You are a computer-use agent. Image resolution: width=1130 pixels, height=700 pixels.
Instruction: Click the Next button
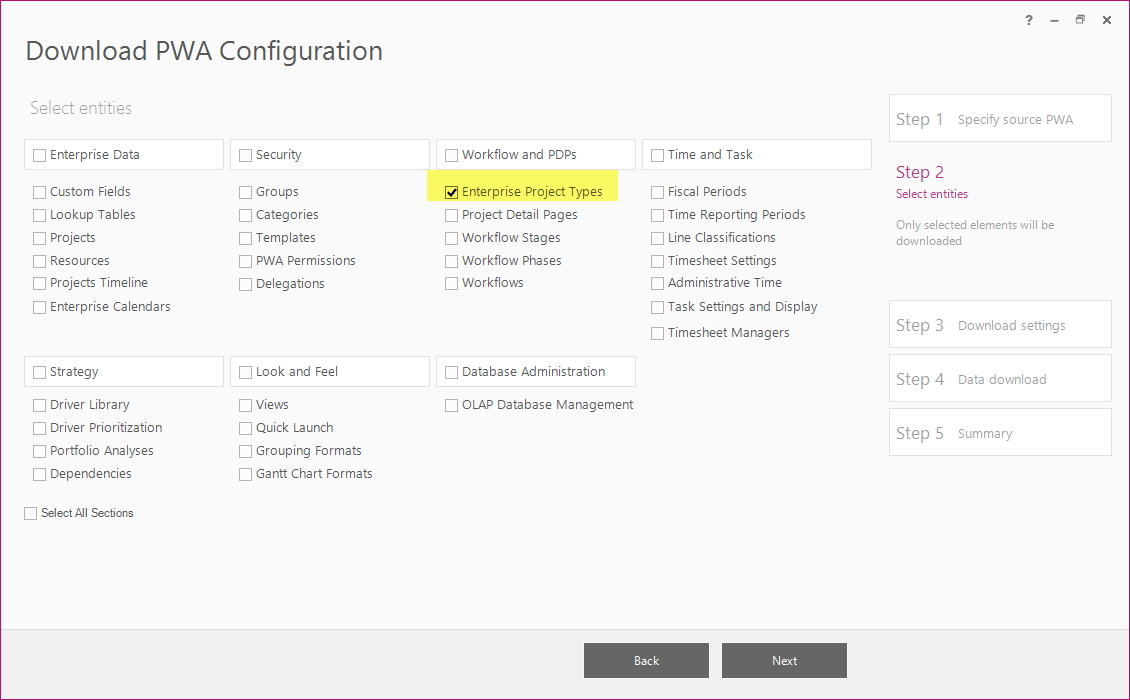[x=784, y=660]
